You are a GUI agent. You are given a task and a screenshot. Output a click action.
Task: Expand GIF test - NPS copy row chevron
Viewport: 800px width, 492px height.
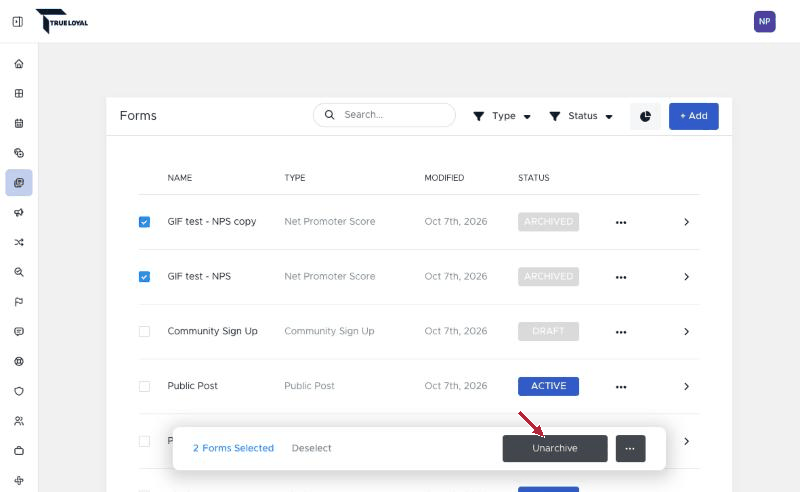pyautogui.click(x=686, y=222)
